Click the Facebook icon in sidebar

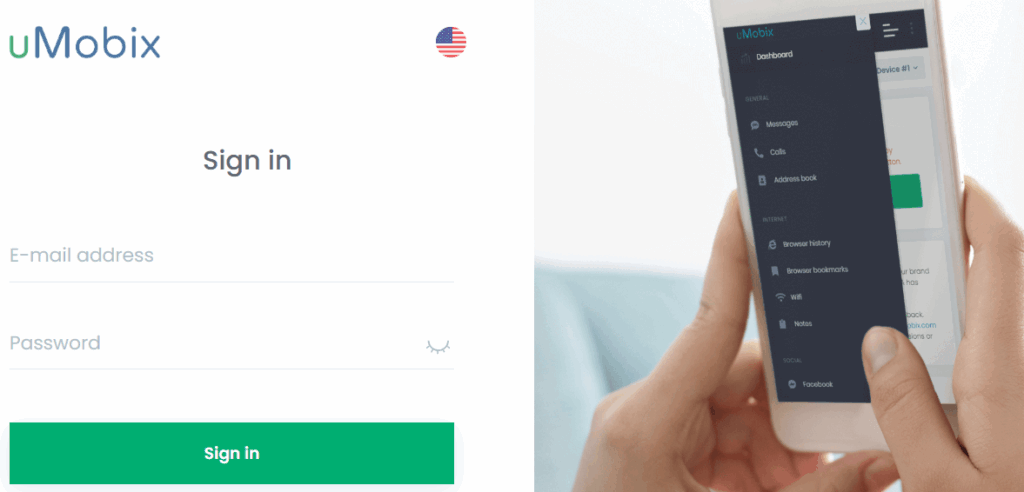pos(792,384)
